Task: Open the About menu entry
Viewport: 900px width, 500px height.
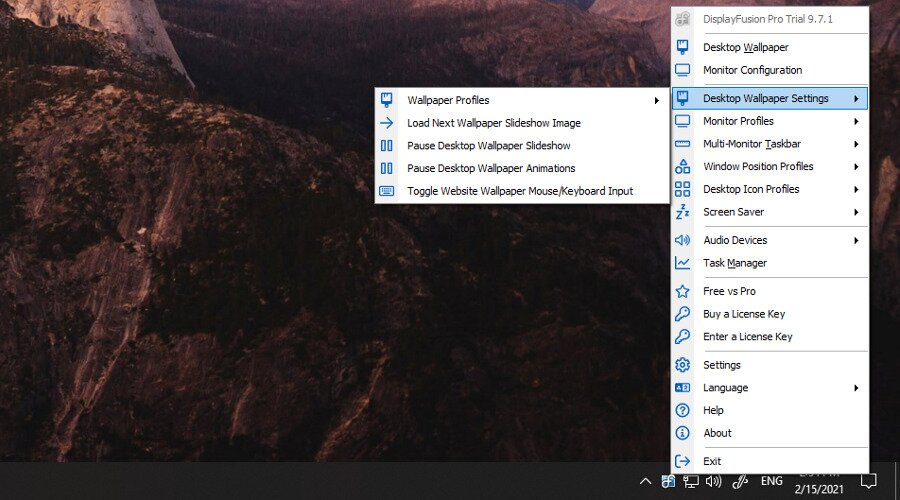Action: (x=770, y=433)
